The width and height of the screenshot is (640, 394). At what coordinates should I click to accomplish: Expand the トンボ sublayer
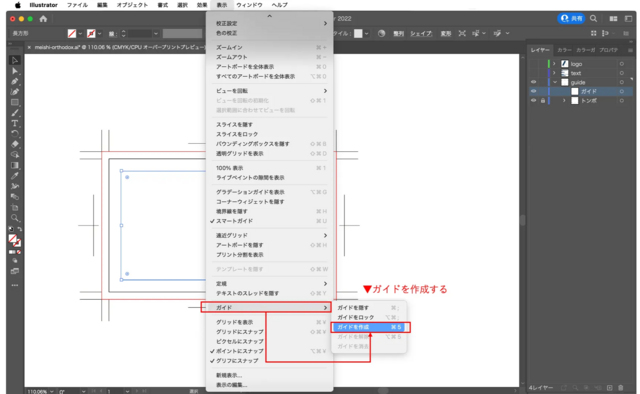pos(564,100)
